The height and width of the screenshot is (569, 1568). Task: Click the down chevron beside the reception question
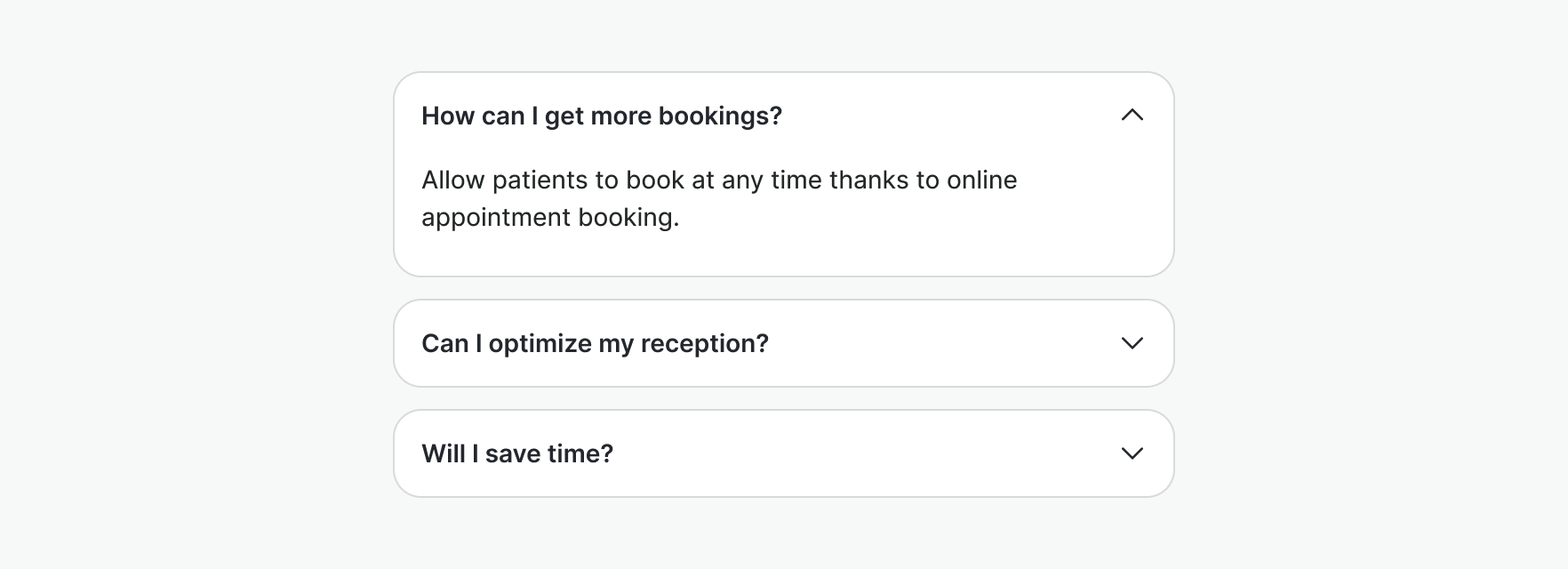click(1132, 343)
